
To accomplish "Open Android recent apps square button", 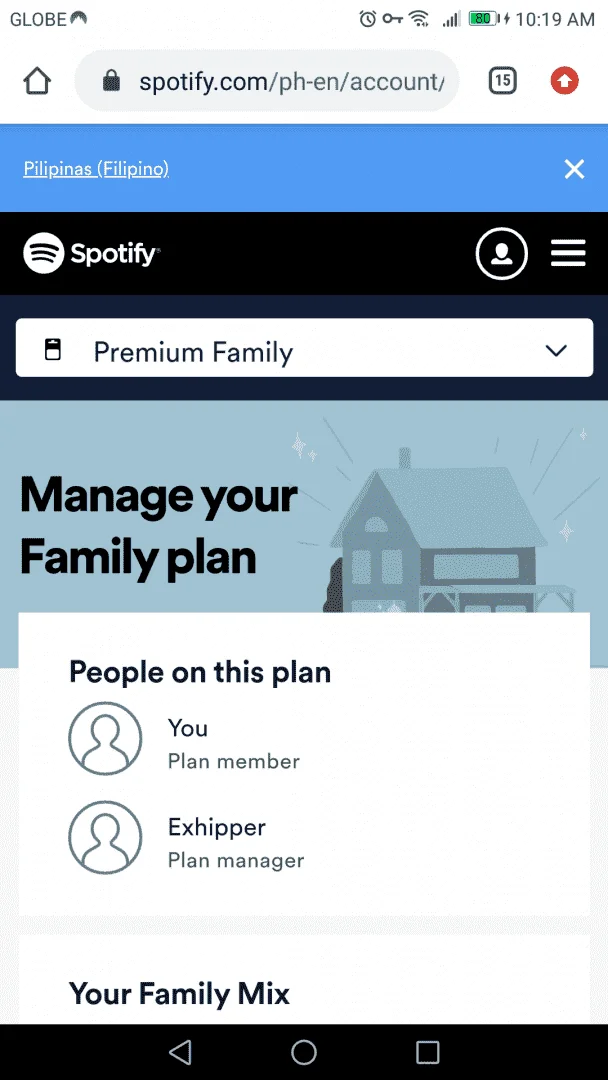I will pyautogui.click(x=428, y=1052).
